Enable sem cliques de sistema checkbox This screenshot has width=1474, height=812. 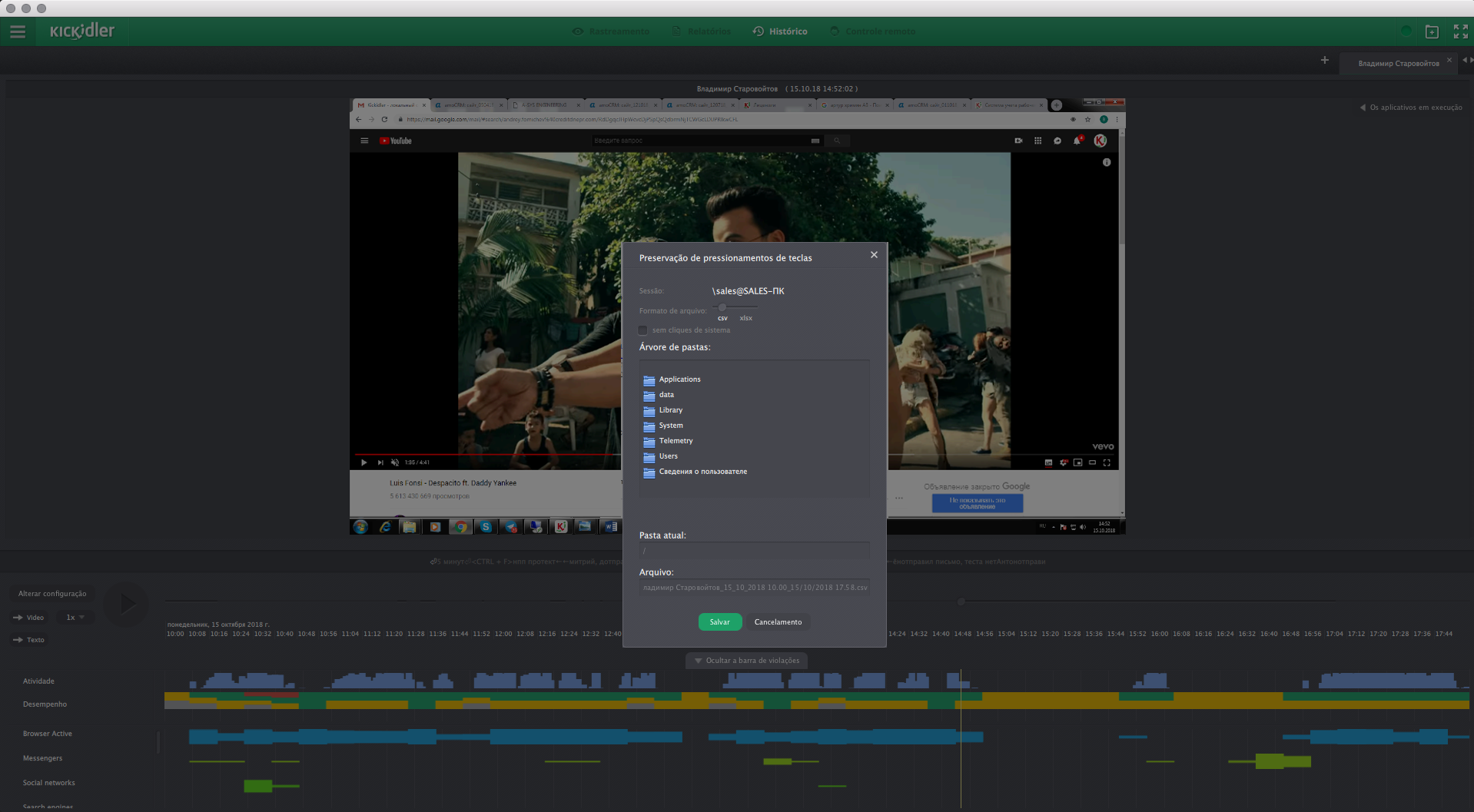(643, 330)
